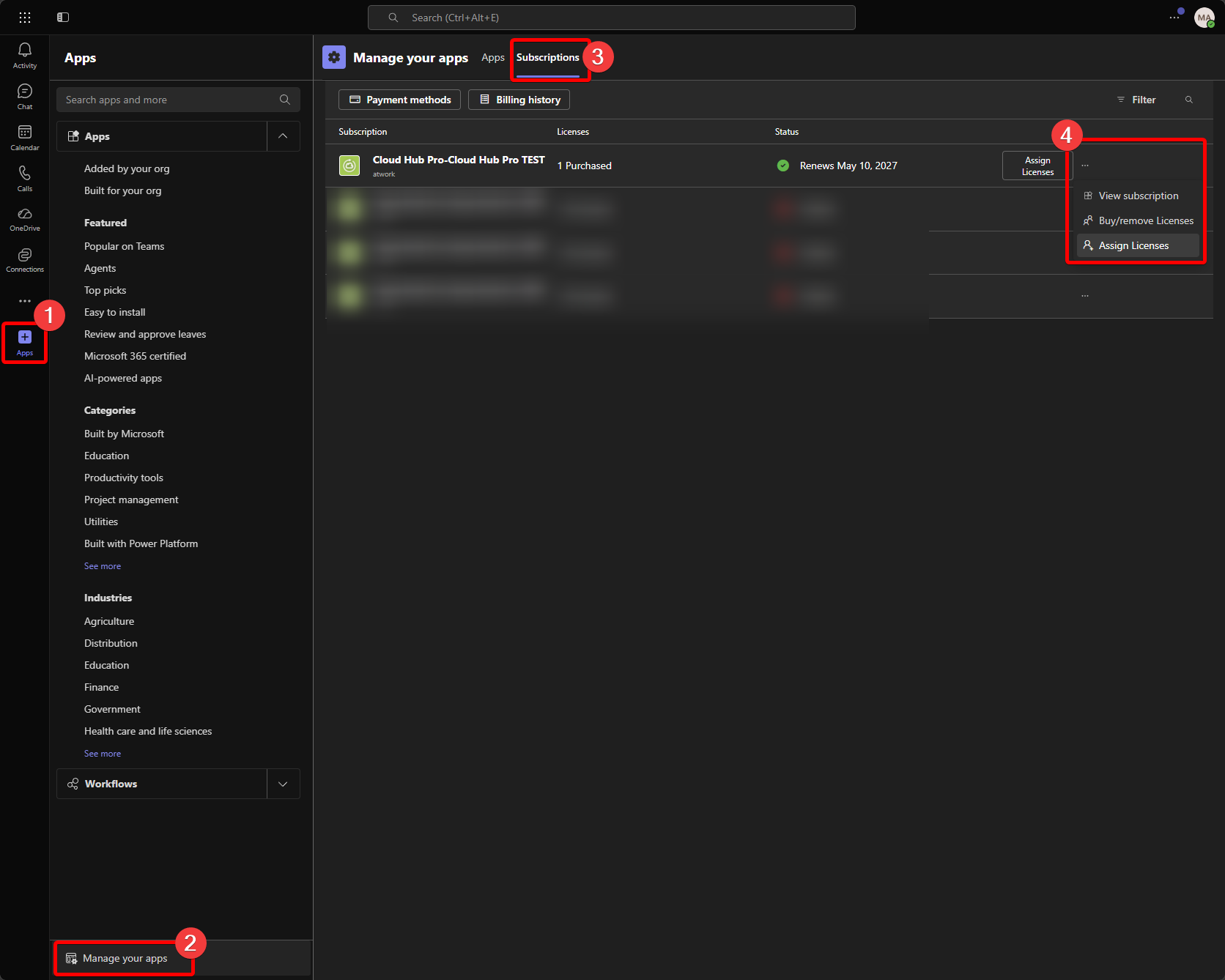
Task: Open Top picks
Action: (x=105, y=290)
